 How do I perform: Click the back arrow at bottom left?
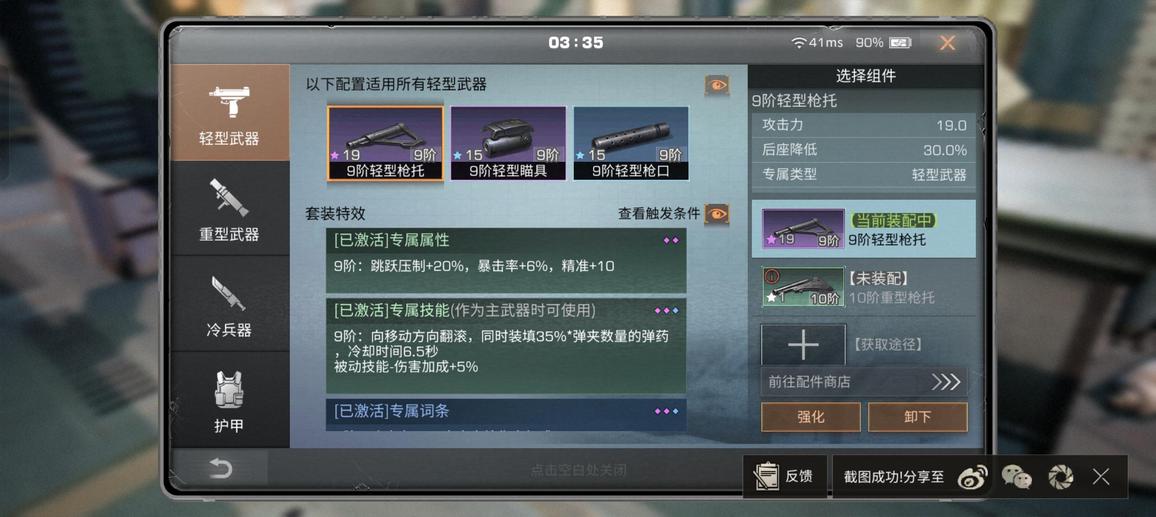tap(220, 469)
